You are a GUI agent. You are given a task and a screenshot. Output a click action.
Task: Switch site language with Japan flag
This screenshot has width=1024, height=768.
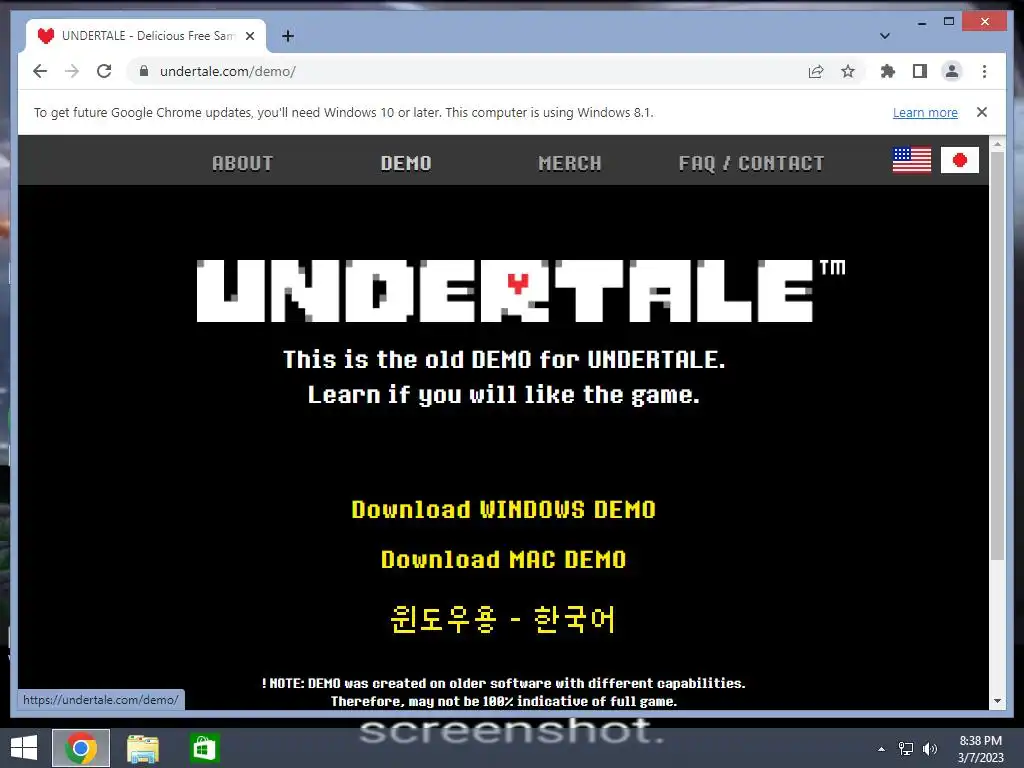coord(959,160)
